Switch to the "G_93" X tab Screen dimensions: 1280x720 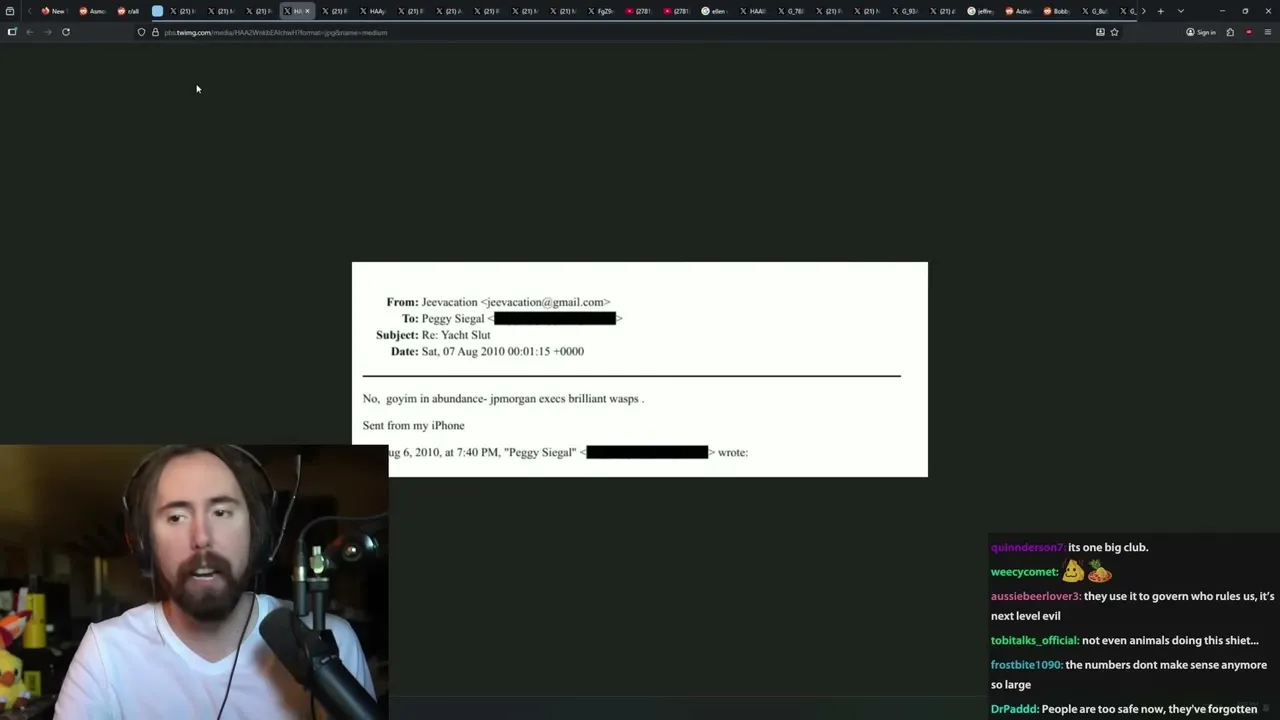(903, 11)
